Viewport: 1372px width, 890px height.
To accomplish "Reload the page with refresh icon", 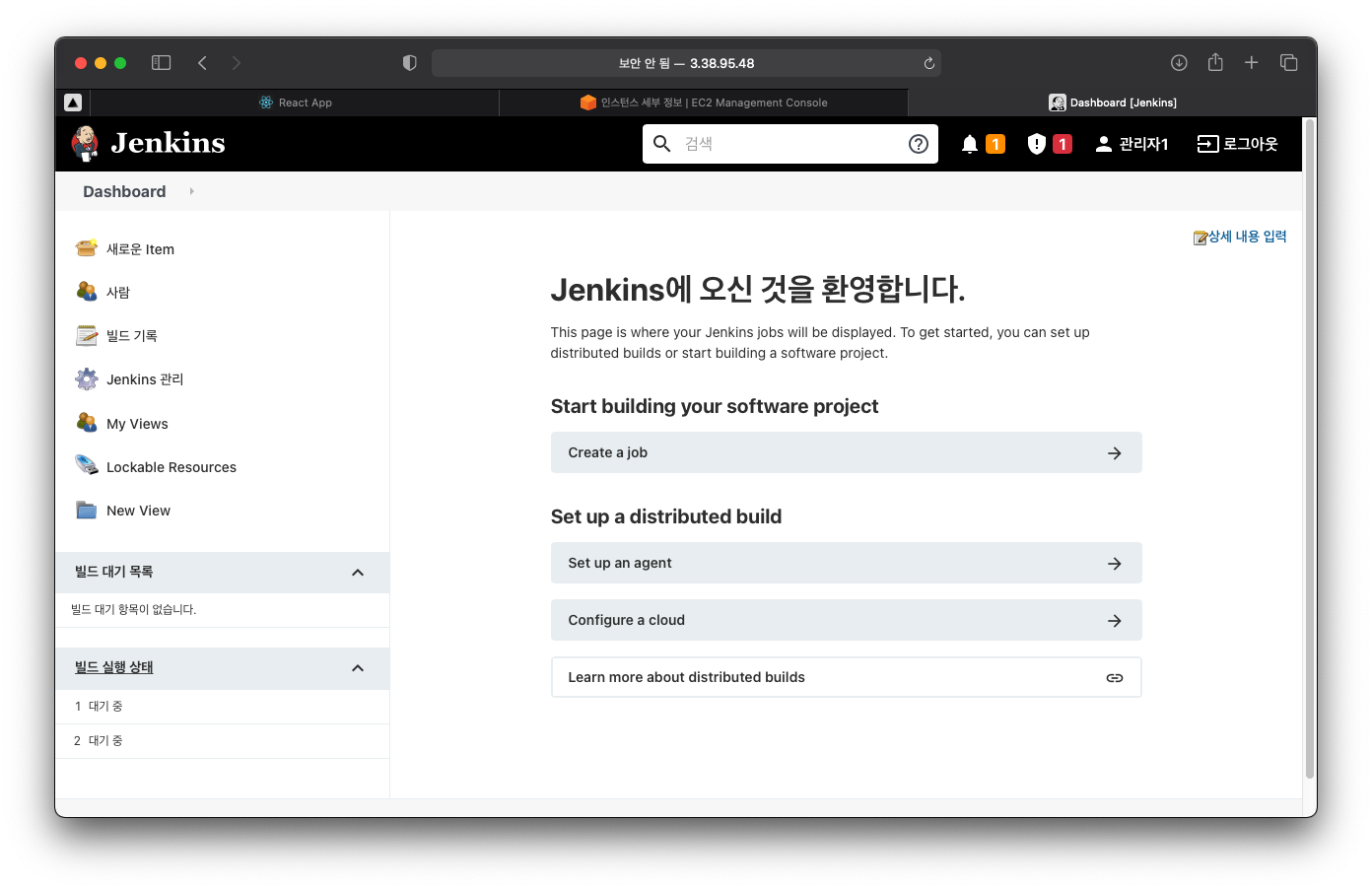I will [928, 63].
